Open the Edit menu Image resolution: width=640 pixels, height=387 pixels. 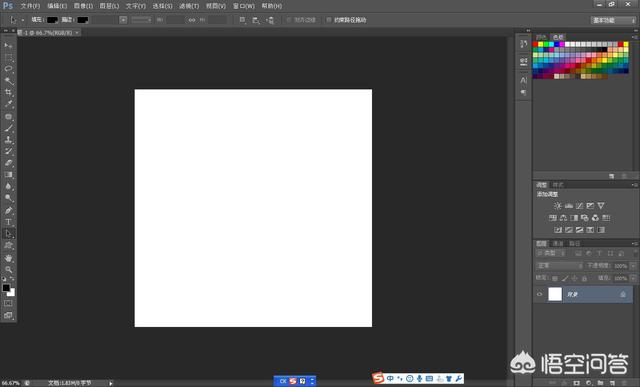click(x=57, y=6)
